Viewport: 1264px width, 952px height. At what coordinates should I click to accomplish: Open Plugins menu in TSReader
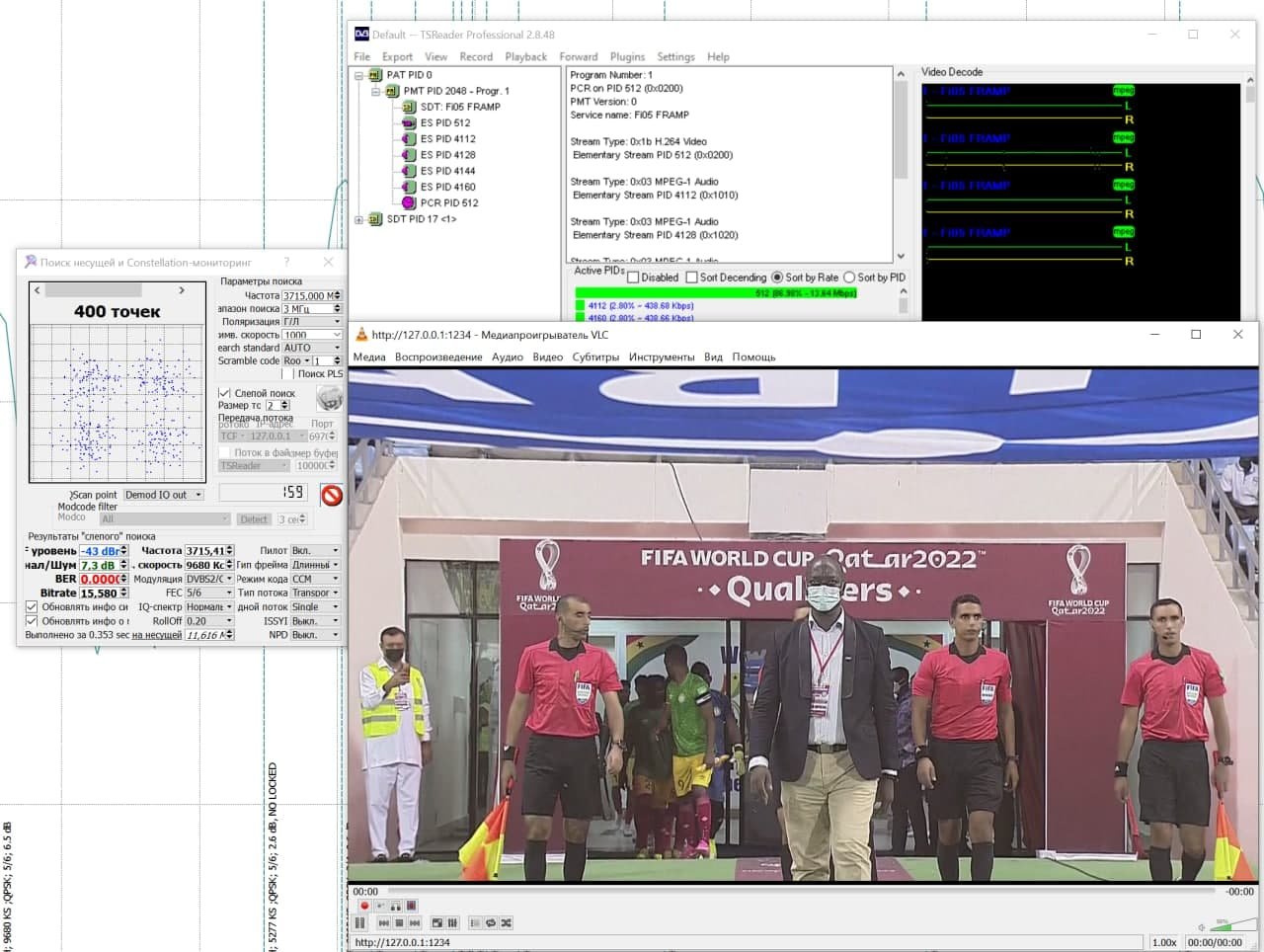[x=627, y=56]
